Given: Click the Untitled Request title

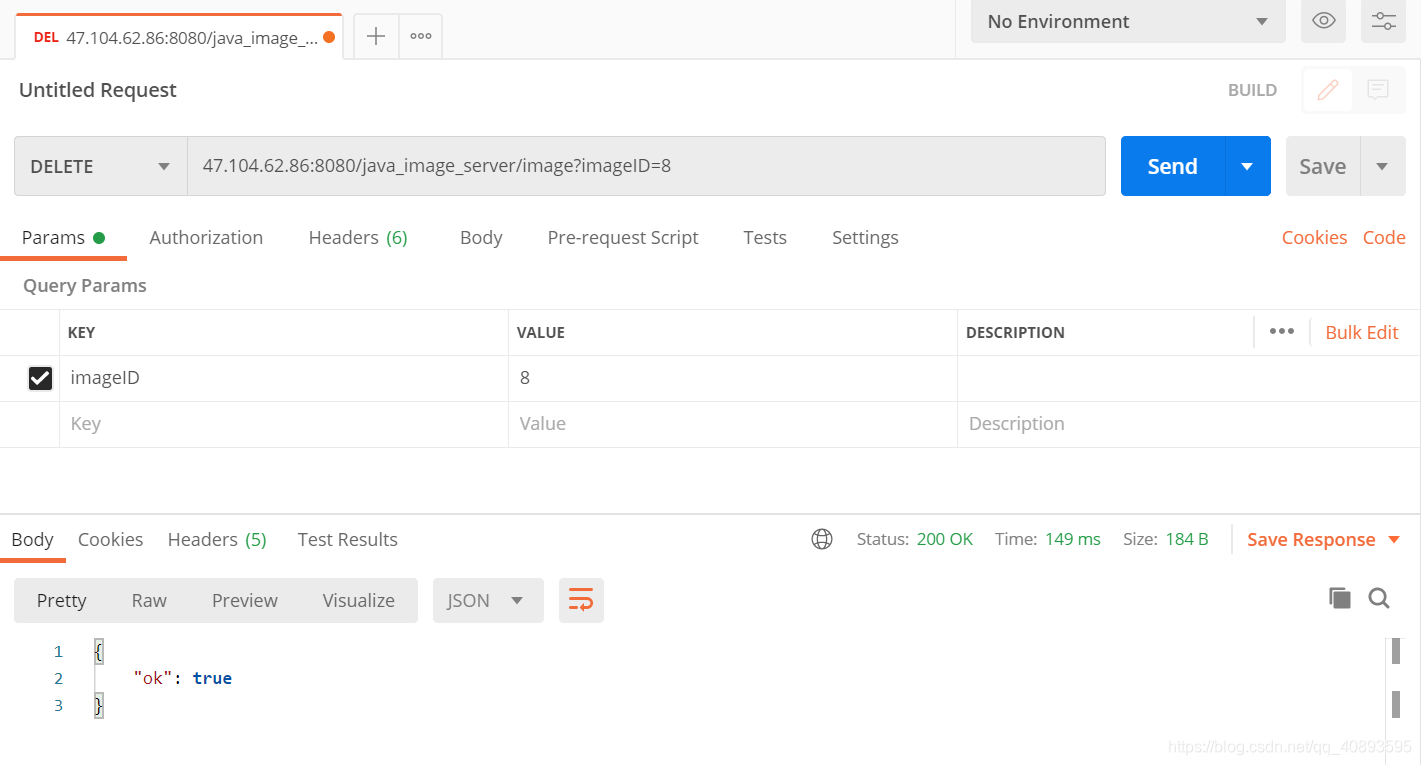Looking at the screenshot, I should [x=98, y=90].
